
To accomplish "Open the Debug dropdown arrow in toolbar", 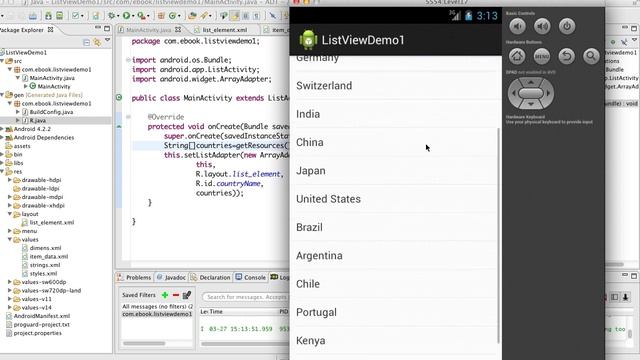I will coord(118,16).
